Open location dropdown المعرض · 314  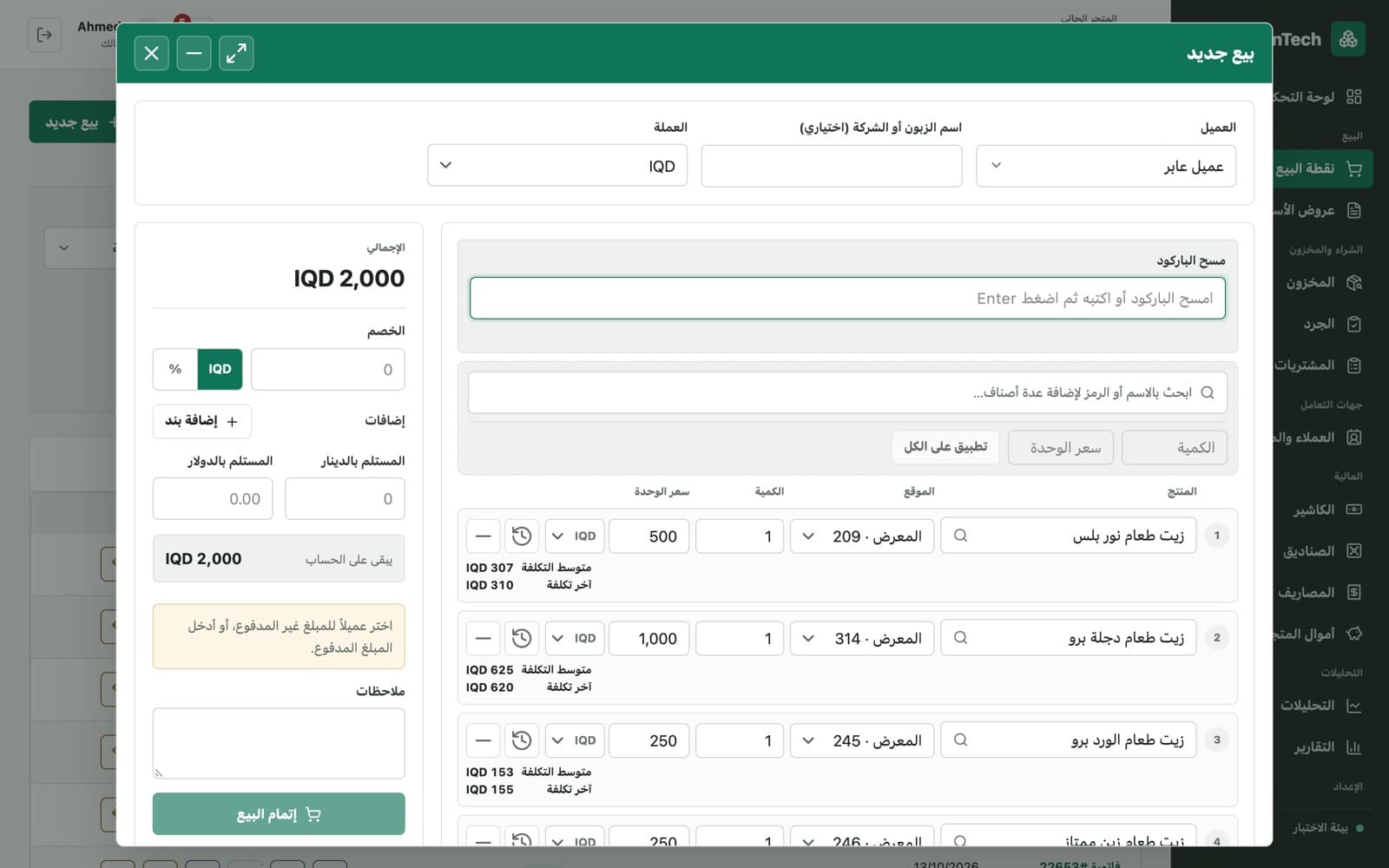[862, 639]
